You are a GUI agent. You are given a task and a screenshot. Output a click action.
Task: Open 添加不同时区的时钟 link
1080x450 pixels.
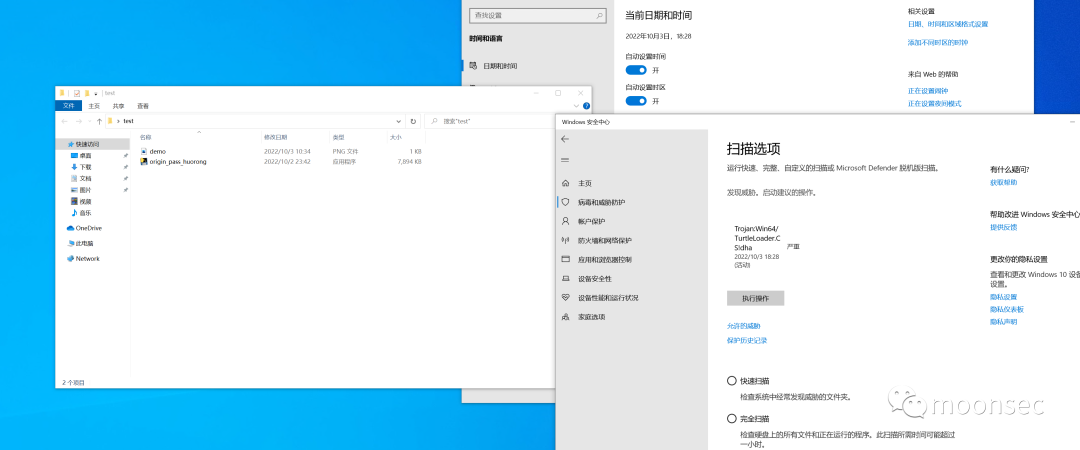point(937,43)
